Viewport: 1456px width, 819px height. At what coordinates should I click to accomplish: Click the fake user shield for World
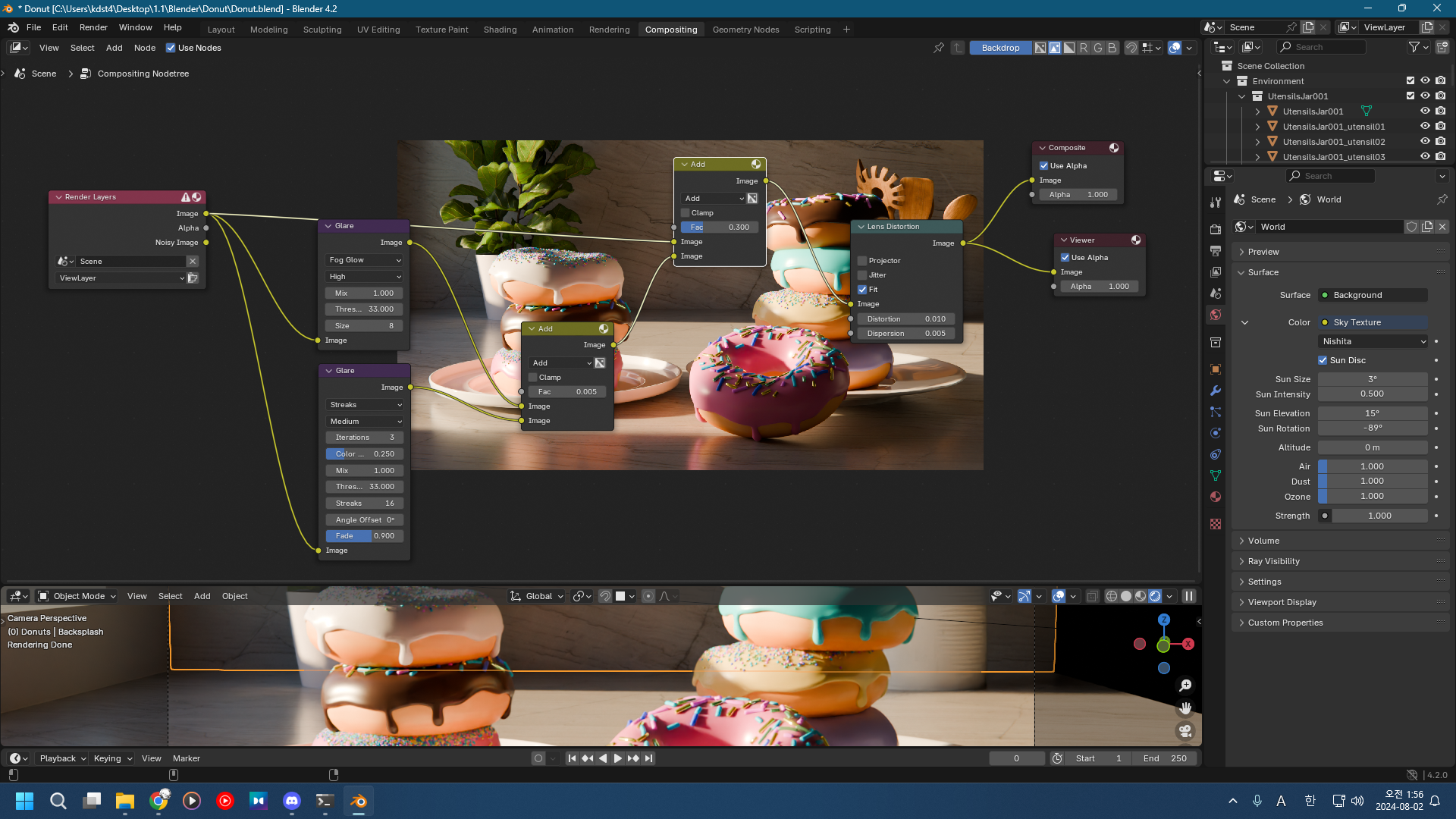coord(1411,227)
